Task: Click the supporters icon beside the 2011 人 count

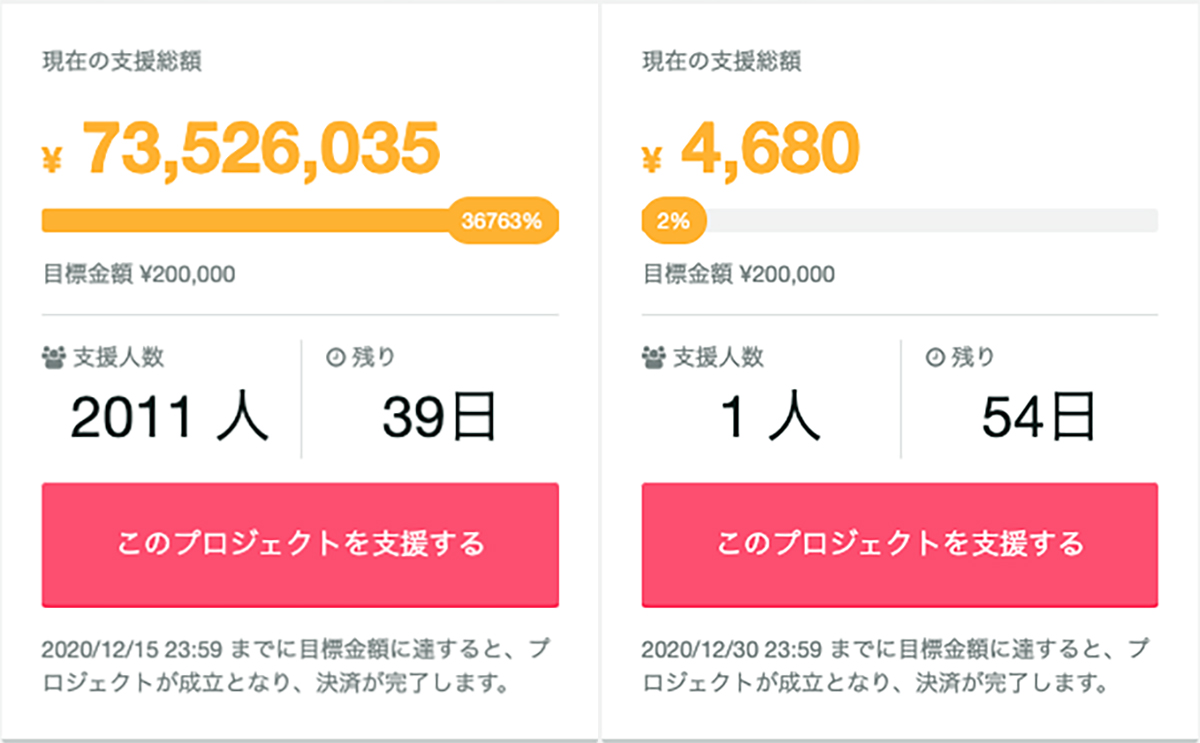Action: pyautogui.click(x=53, y=356)
